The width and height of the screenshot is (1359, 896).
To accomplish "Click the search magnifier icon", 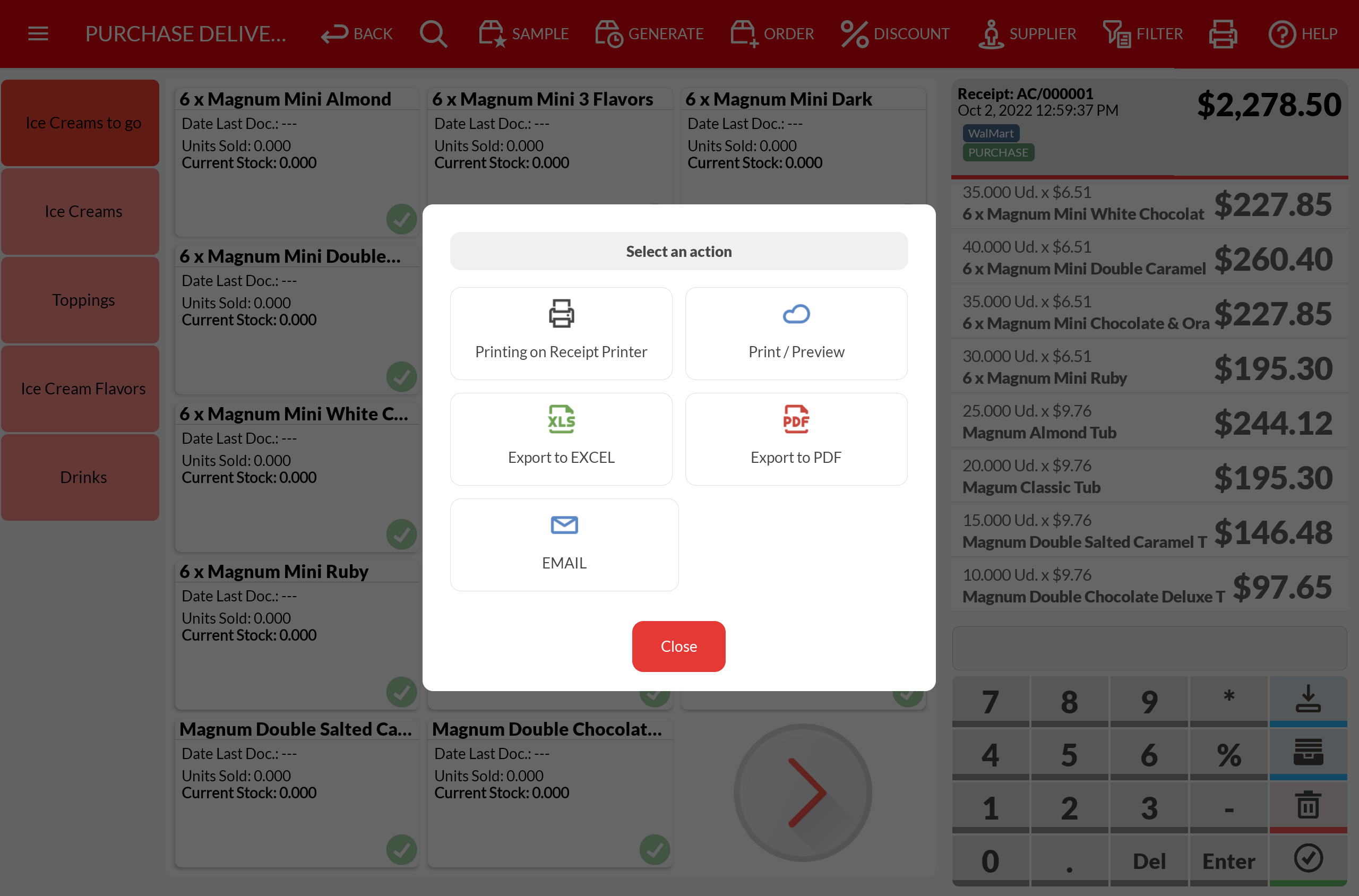I will coord(433,34).
